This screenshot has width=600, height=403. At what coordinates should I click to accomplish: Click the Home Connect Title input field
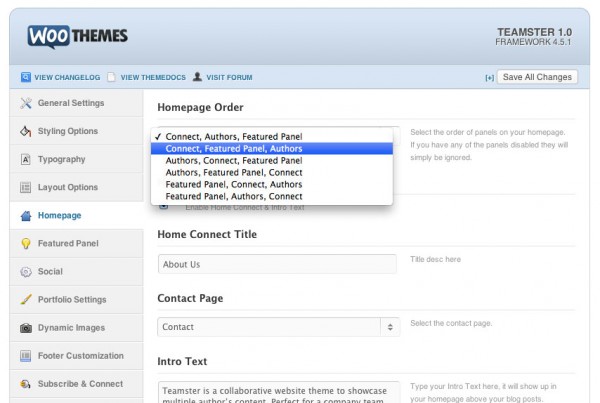(x=279, y=265)
